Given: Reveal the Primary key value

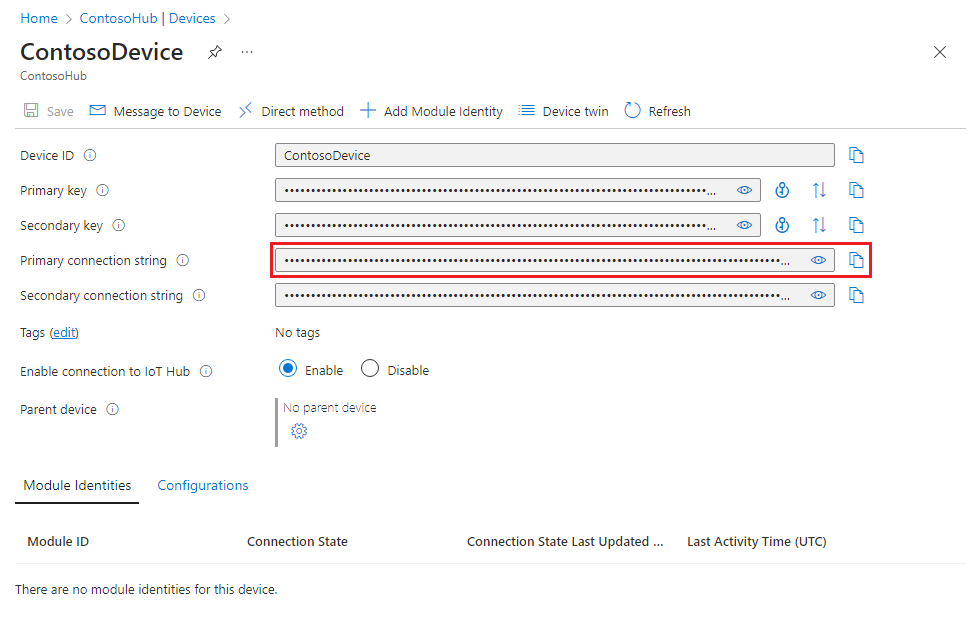Looking at the screenshot, I should pos(744,190).
